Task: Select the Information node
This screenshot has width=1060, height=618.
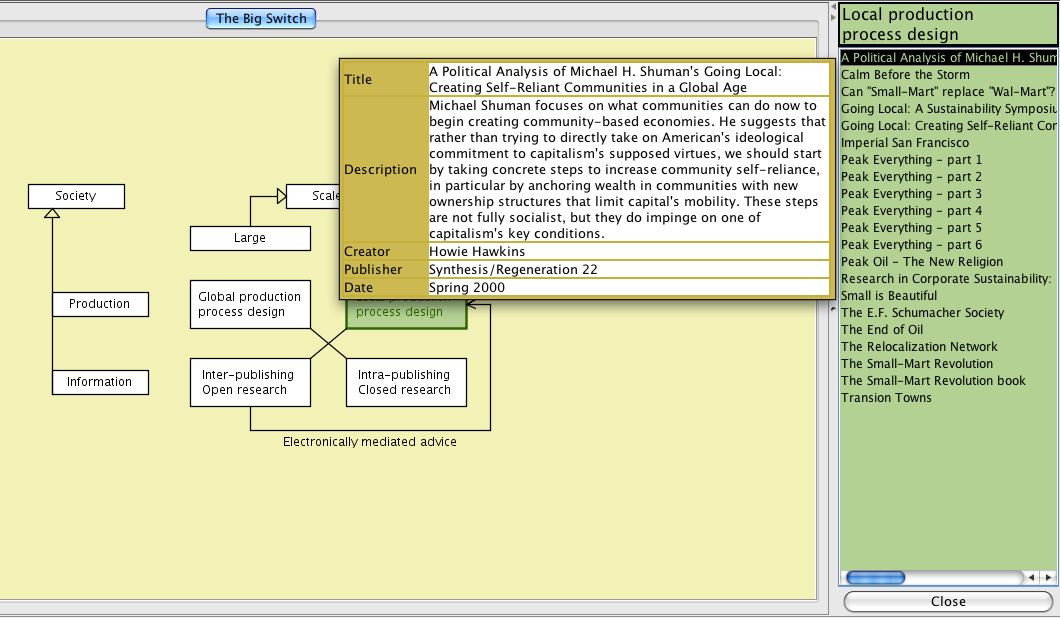Action: click(99, 382)
